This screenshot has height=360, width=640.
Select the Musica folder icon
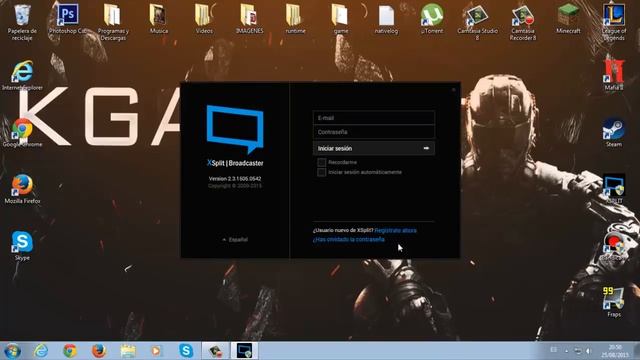[158, 19]
